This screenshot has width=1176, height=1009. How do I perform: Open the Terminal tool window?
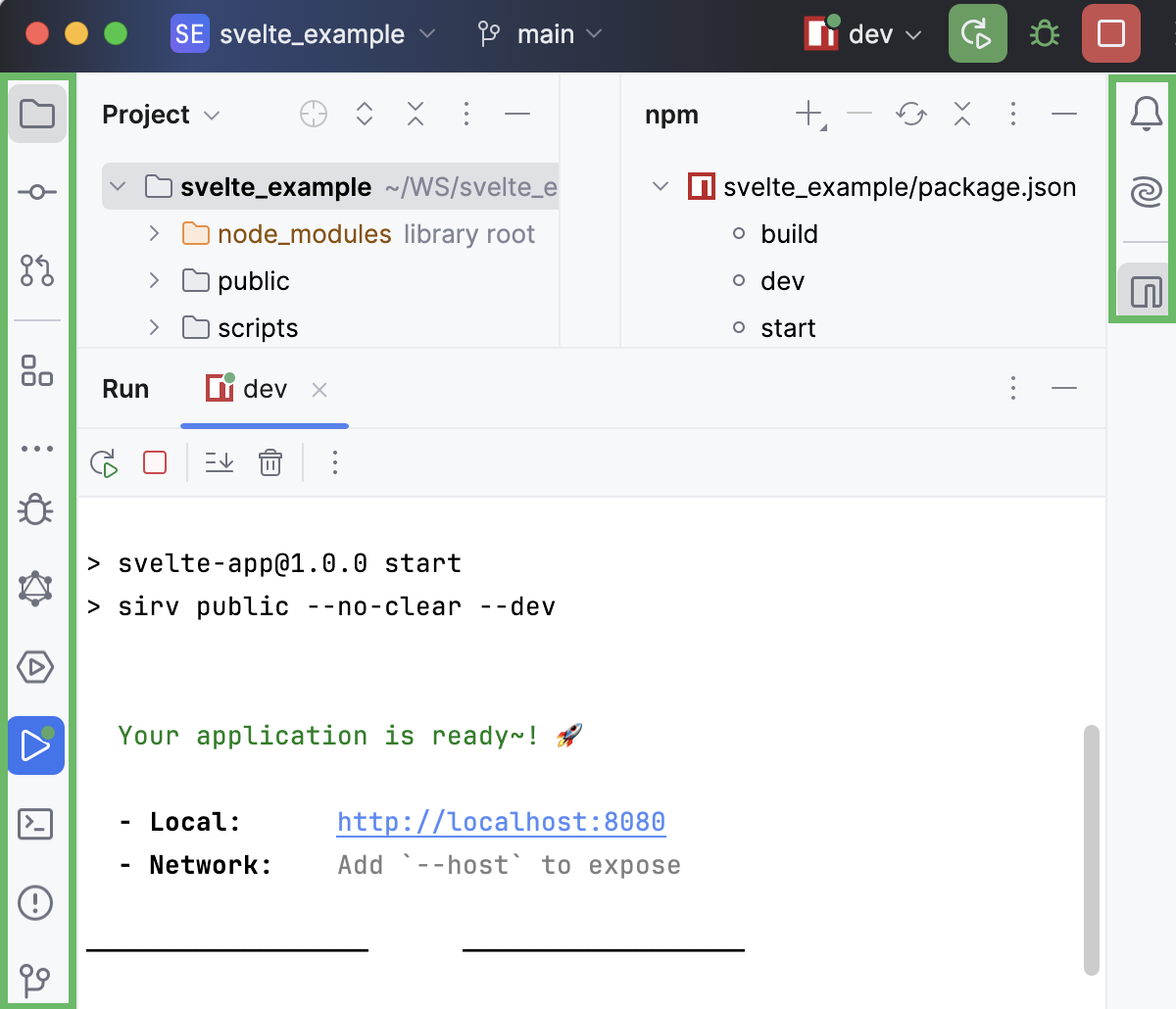(36, 824)
